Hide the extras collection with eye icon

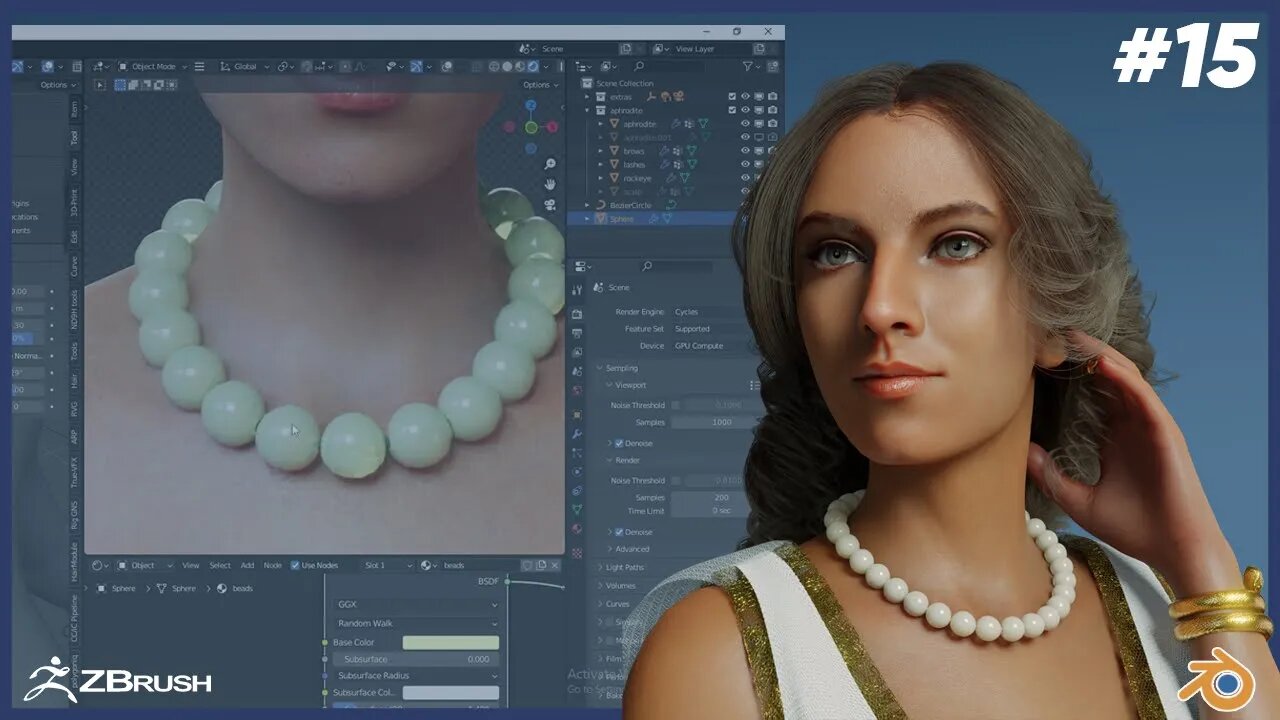pos(745,97)
